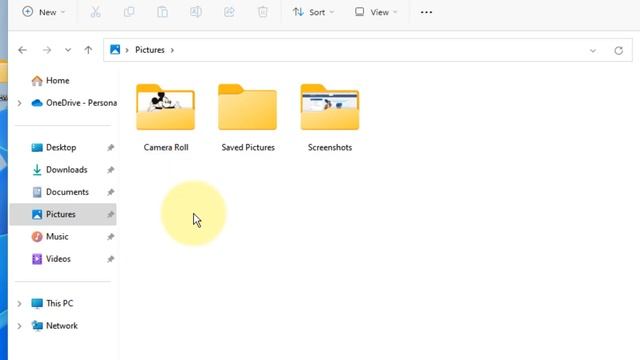Click the Delete trash icon
This screenshot has height=360, width=640.
click(x=263, y=12)
